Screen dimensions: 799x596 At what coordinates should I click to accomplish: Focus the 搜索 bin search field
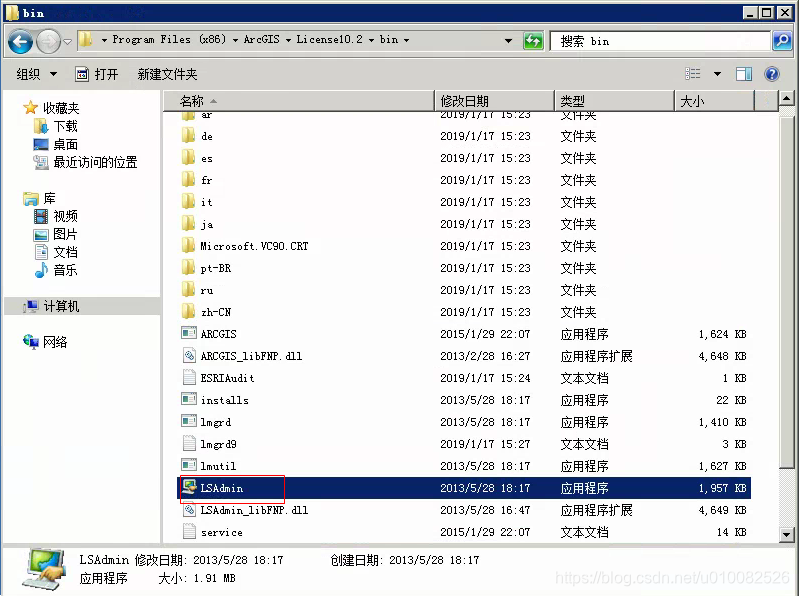click(x=660, y=41)
